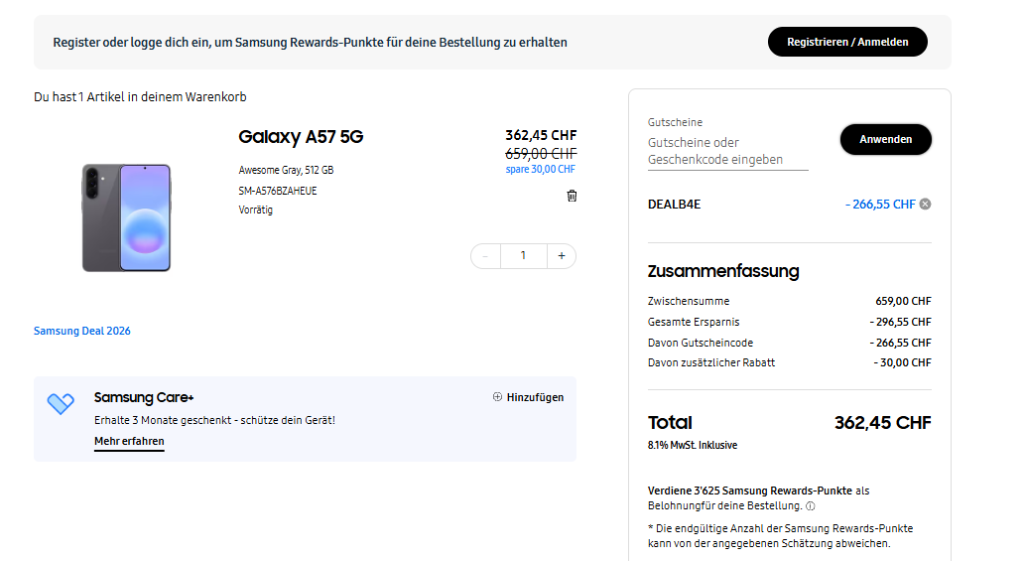Screen dimensions: 1024x561
Task: Add Samsung Care+ via Hinzufügen
Action: click(528, 397)
